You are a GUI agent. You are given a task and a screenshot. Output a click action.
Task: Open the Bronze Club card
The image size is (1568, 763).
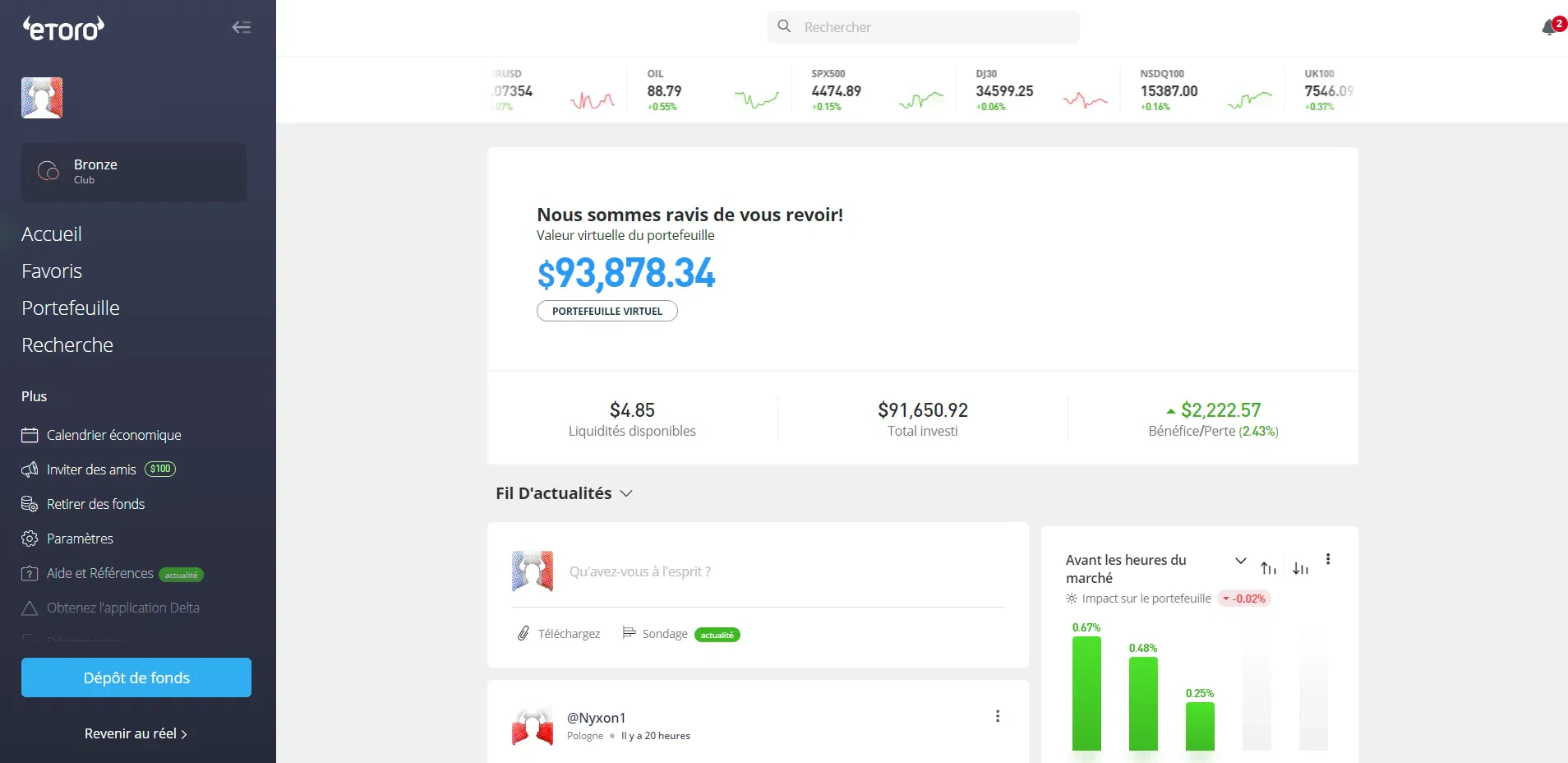[134, 173]
